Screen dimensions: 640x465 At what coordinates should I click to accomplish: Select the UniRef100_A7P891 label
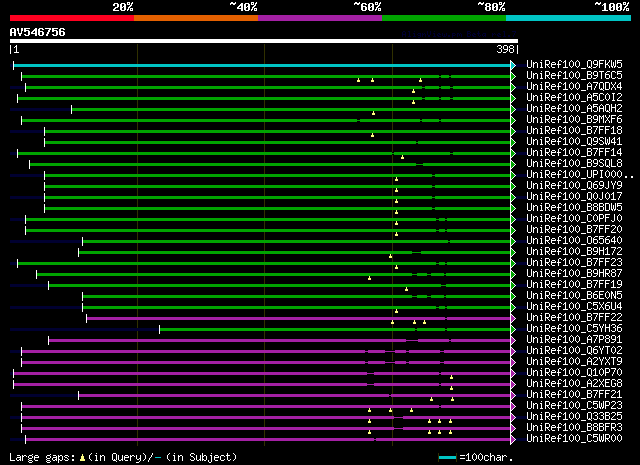point(574,339)
